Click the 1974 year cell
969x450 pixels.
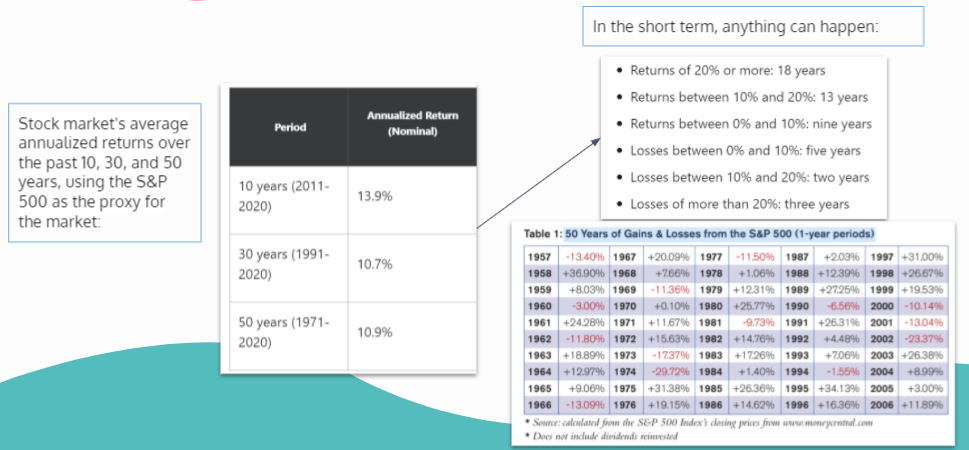click(x=625, y=372)
